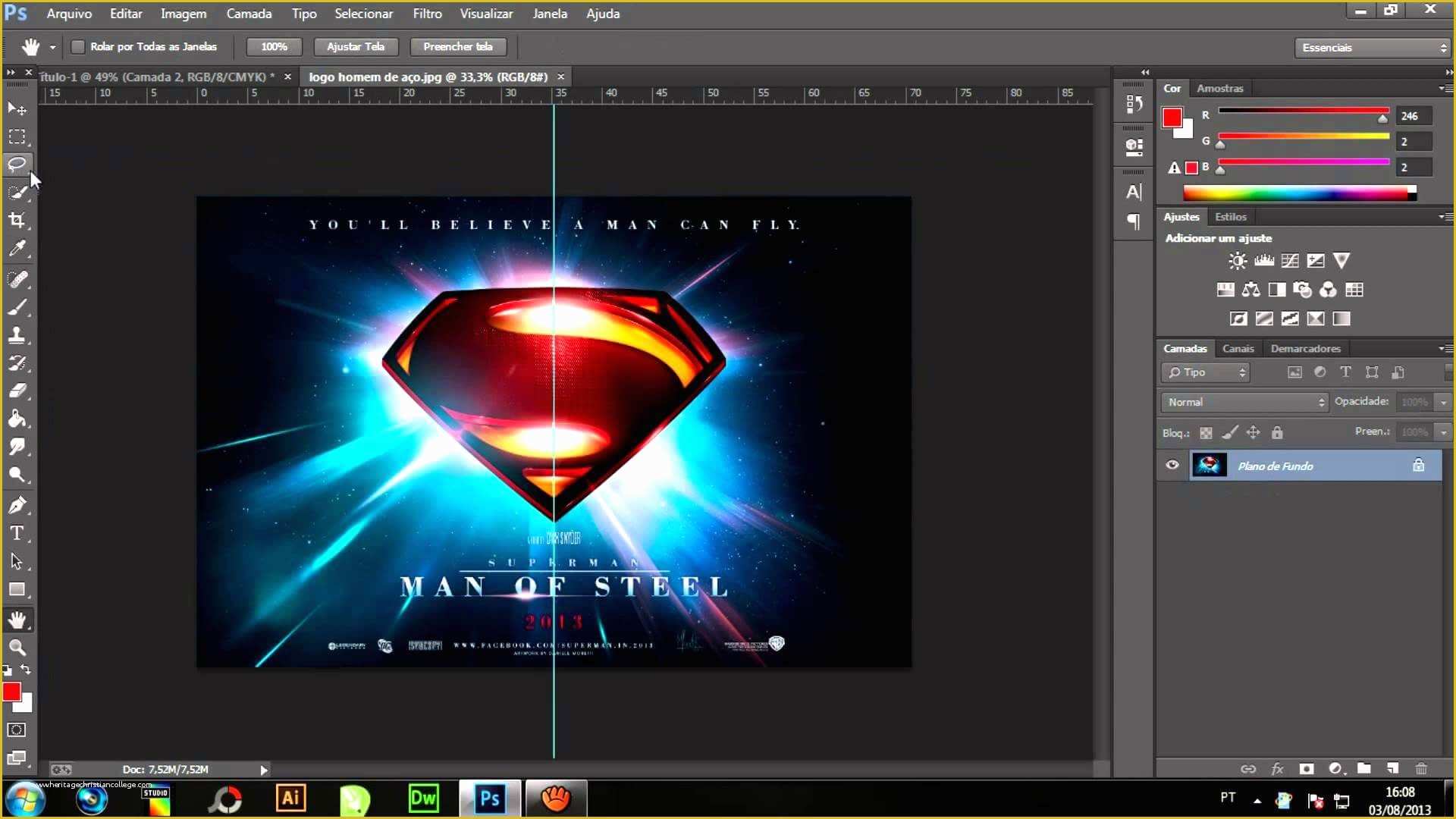Select the Zoom tool
The height and width of the screenshot is (819, 1456).
(17, 648)
